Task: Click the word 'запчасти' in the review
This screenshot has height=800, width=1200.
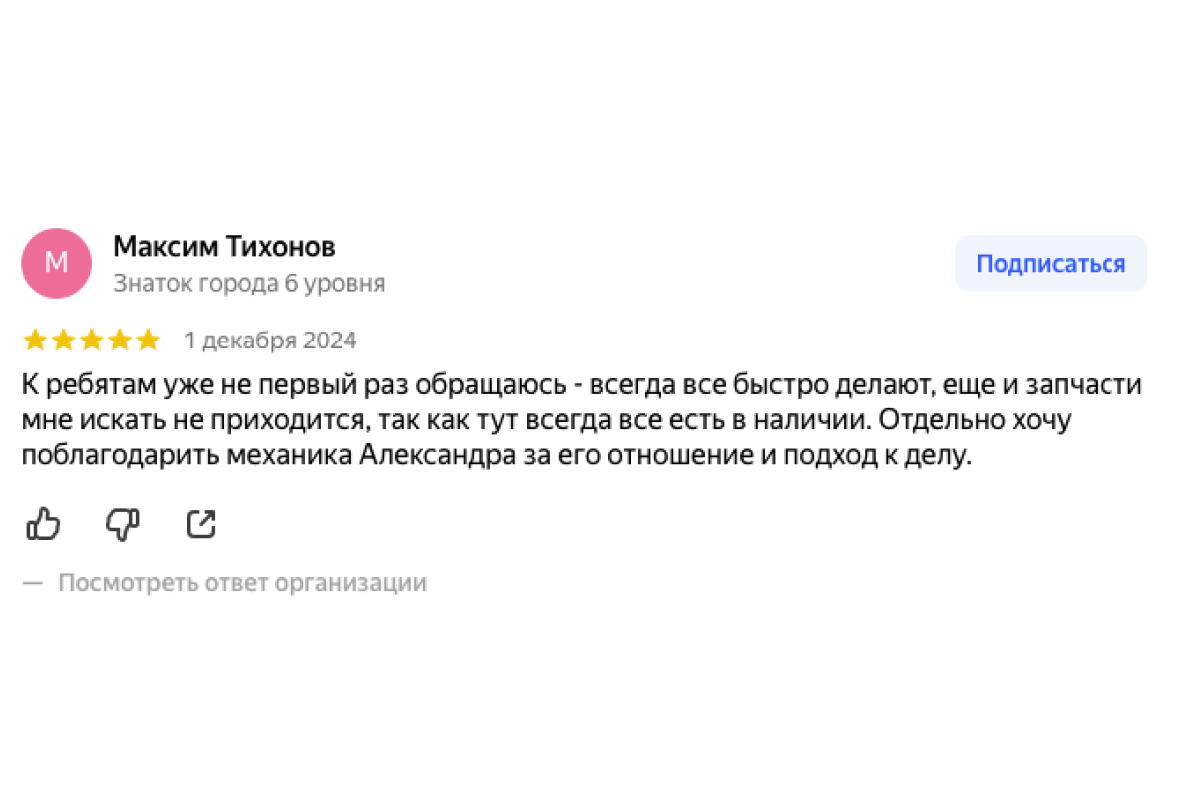Action: click(x=1093, y=385)
